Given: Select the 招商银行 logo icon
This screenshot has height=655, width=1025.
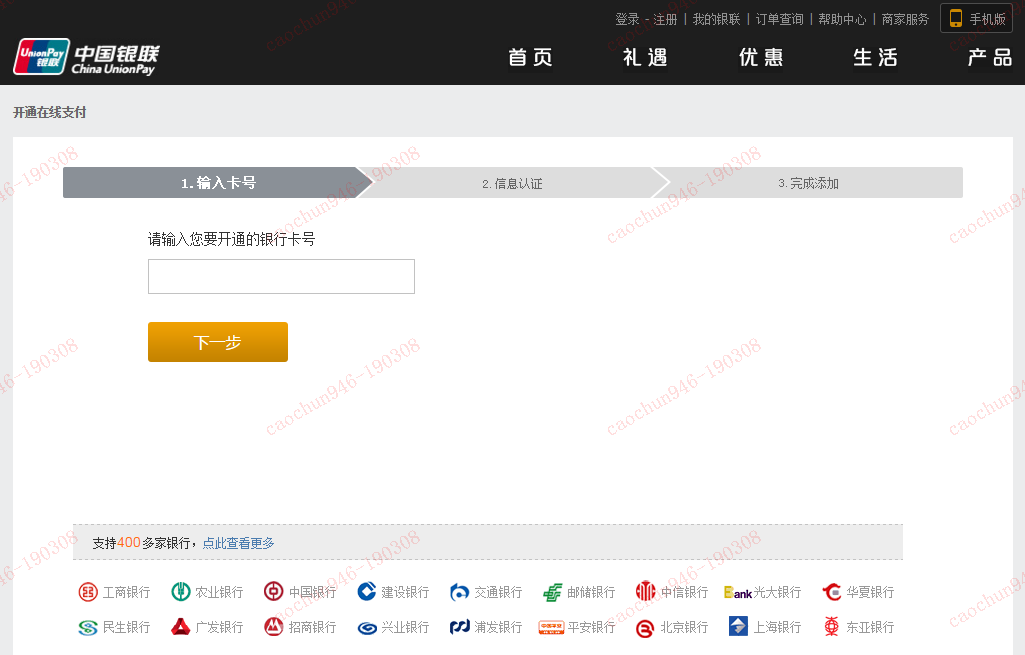Looking at the screenshot, I should pyautogui.click(x=273, y=628).
